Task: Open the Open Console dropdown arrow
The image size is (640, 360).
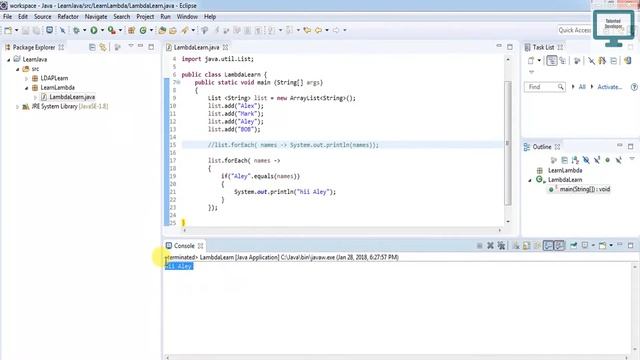Action: 611,245
